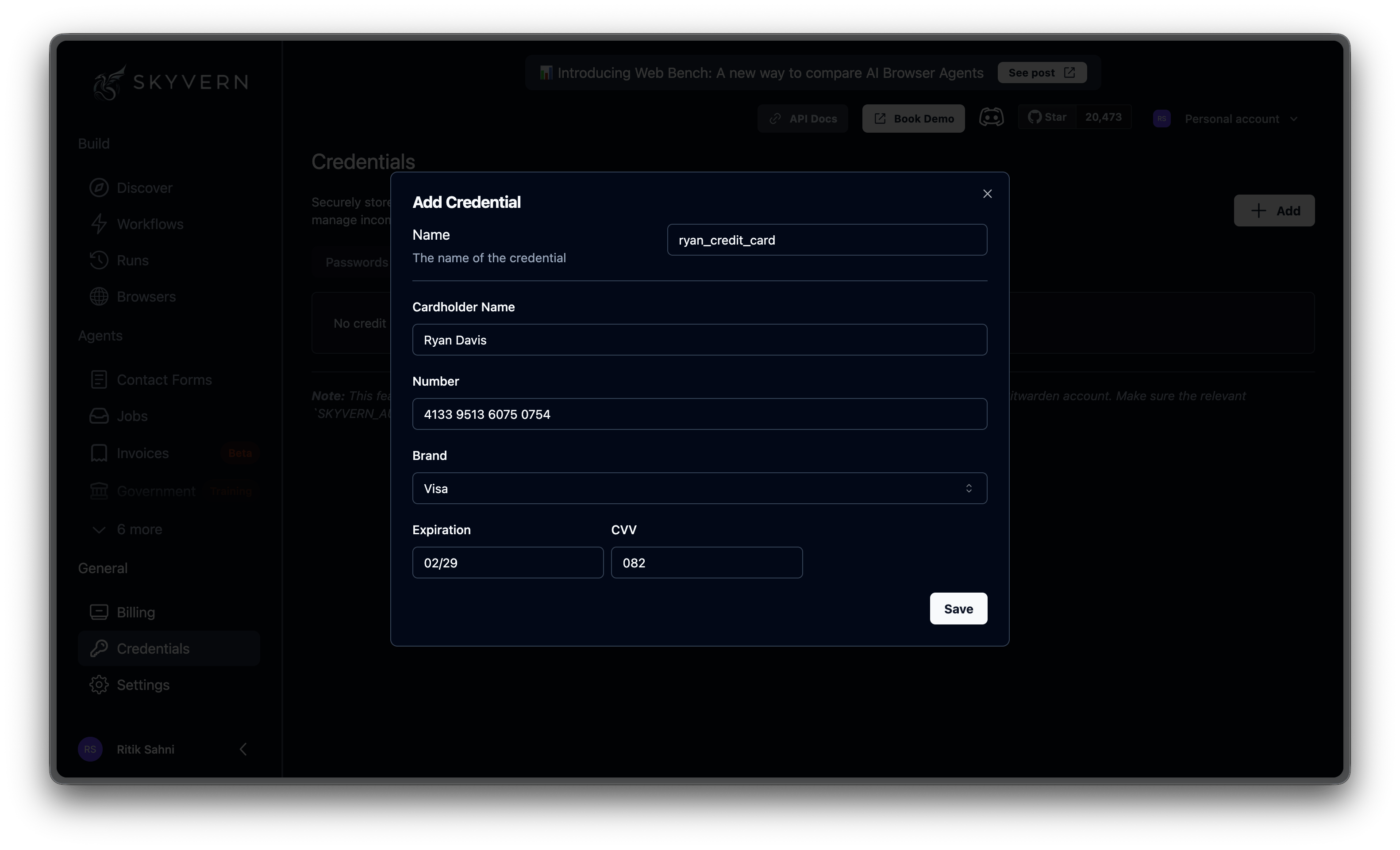Click the Settings gear icon
The width and height of the screenshot is (1400, 850).
point(99,685)
